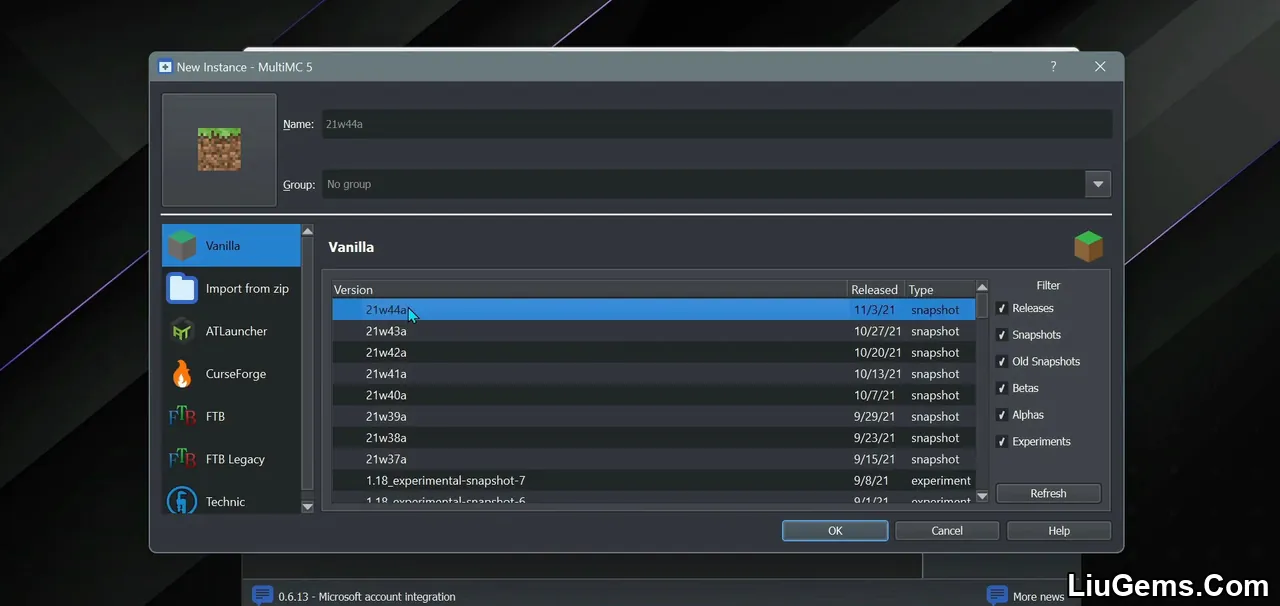Select version 21w41a row

point(654,374)
